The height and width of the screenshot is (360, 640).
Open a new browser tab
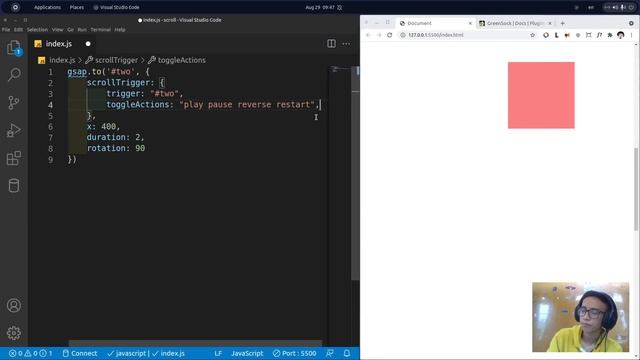coord(562,23)
